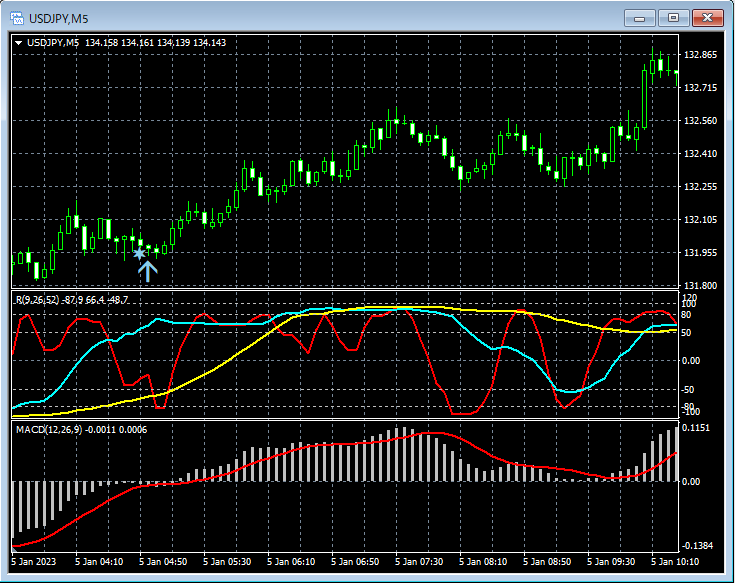
Task: Click the 0.1151 MACD scale value
Action: tap(697, 428)
